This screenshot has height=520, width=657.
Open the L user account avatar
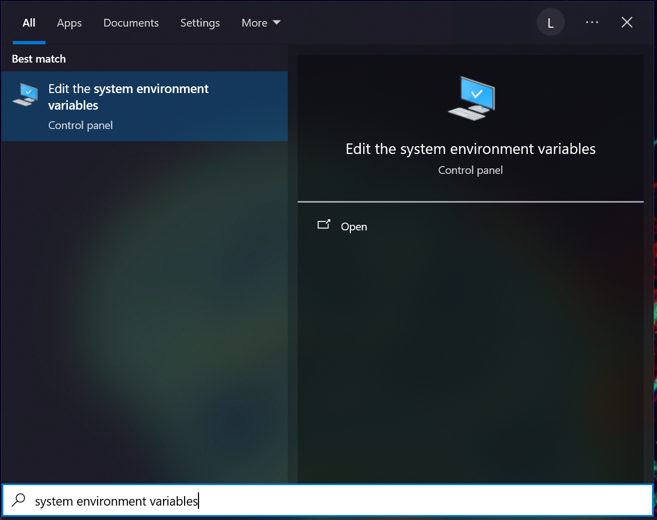pyautogui.click(x=551, y=23)
